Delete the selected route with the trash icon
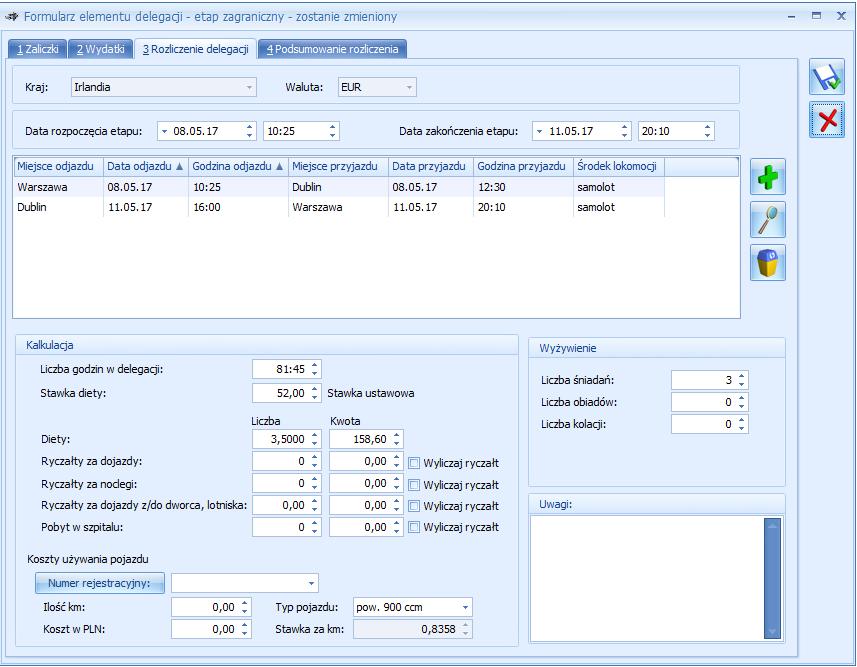Image resolution: width=857 pixels, height=667 pixels. [x=768, y=262]
